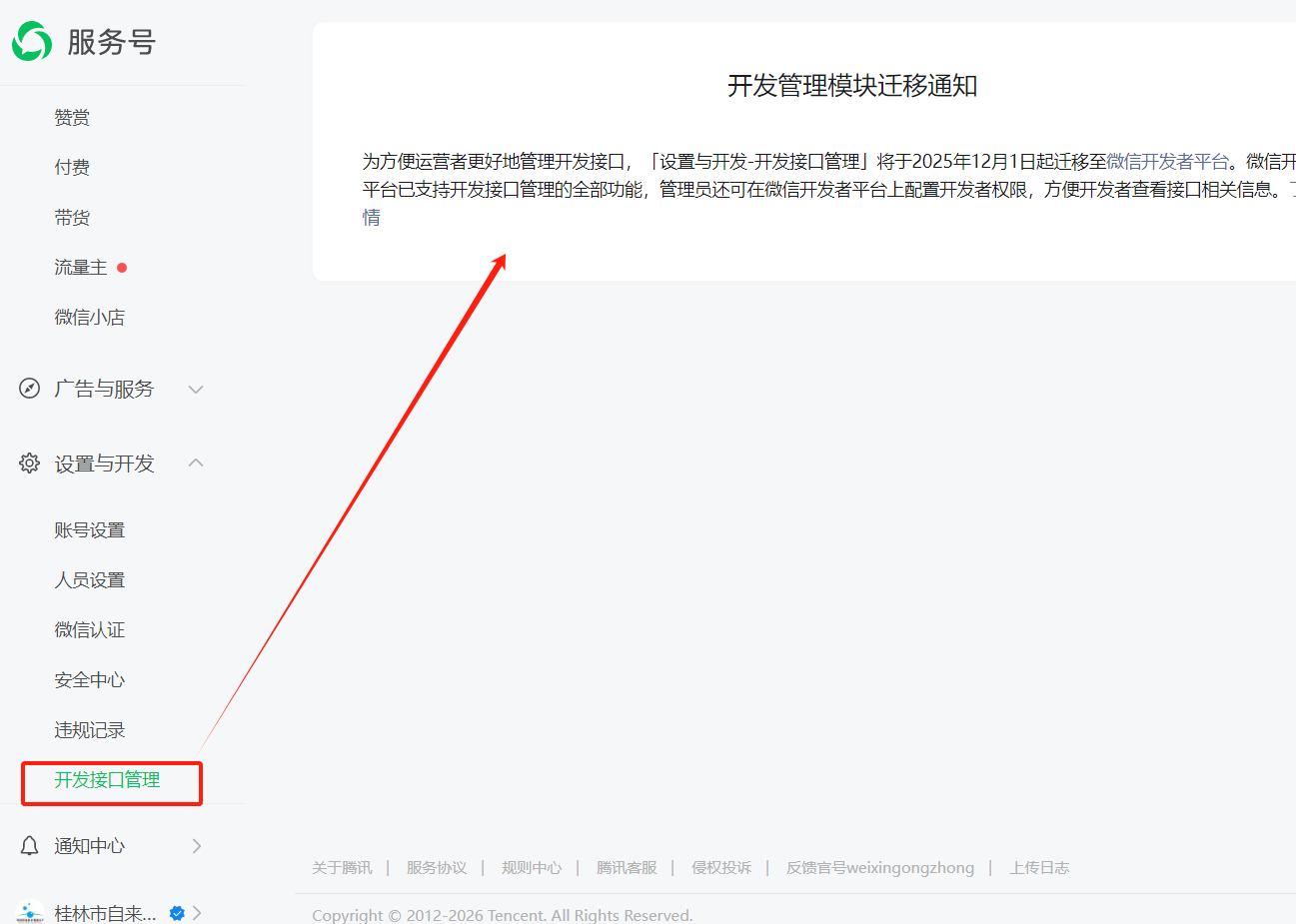This screenshot has width=1296, height=924.
Task: Click the 广告与服务 section label
Action: click(x=104, y=389)
